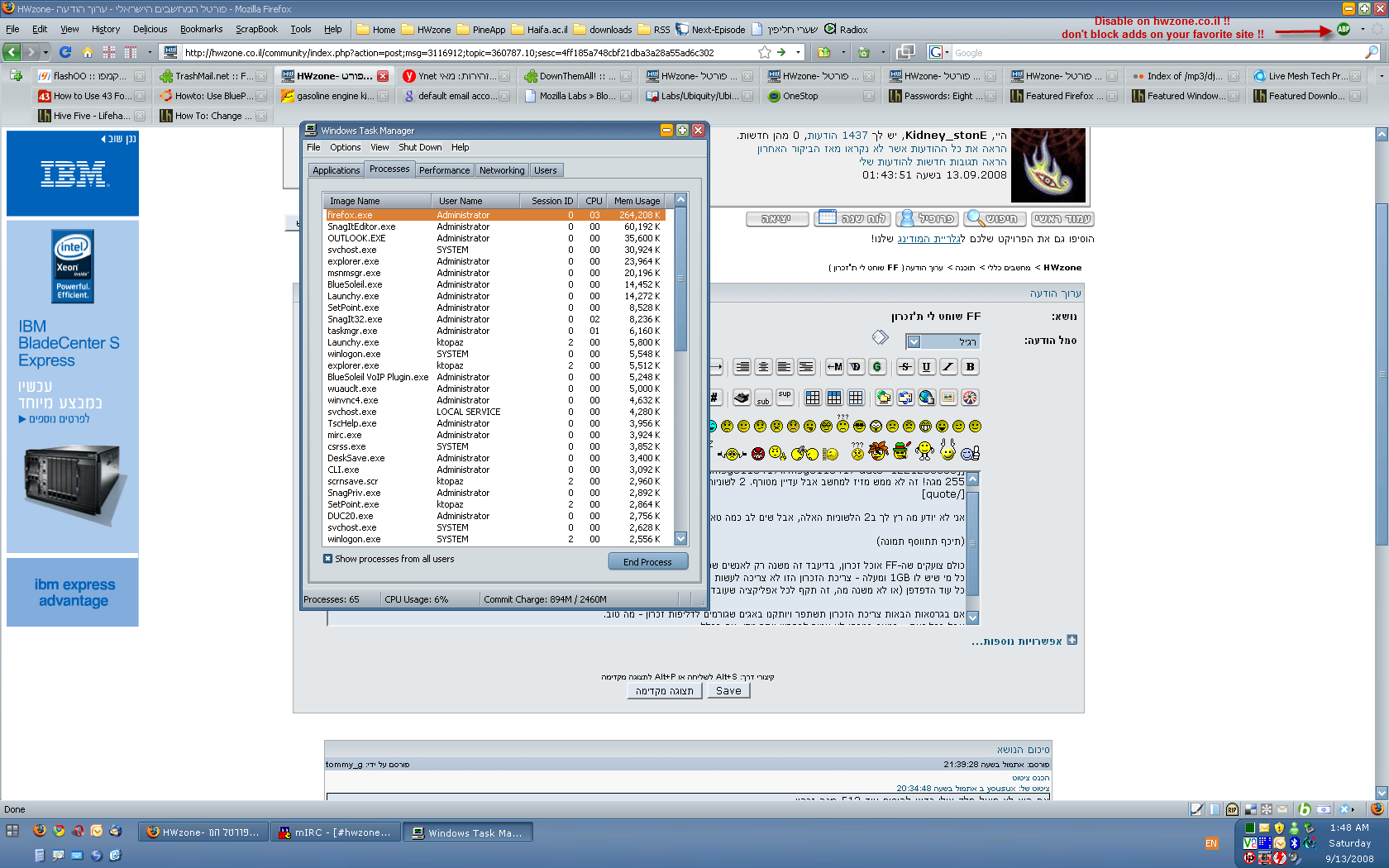The width and height of the screenshot is (1389, 868).
Task: Select the OUTLOOK.EXE process row
Action: [494, 238]
